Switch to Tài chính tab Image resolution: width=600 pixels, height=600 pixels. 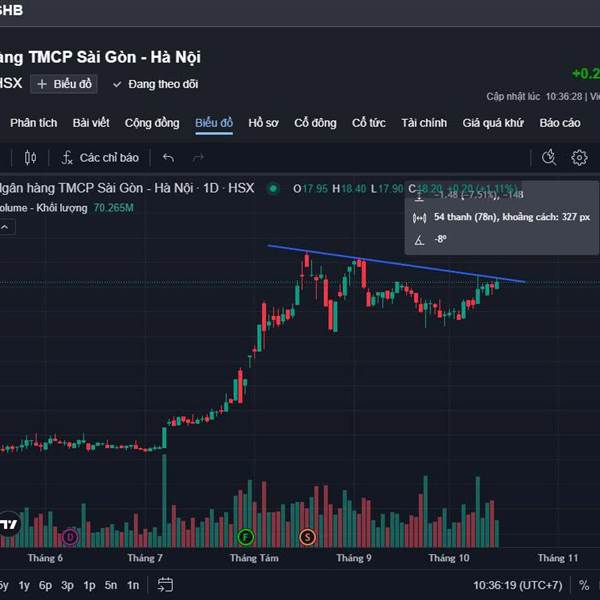click(424, 123)
